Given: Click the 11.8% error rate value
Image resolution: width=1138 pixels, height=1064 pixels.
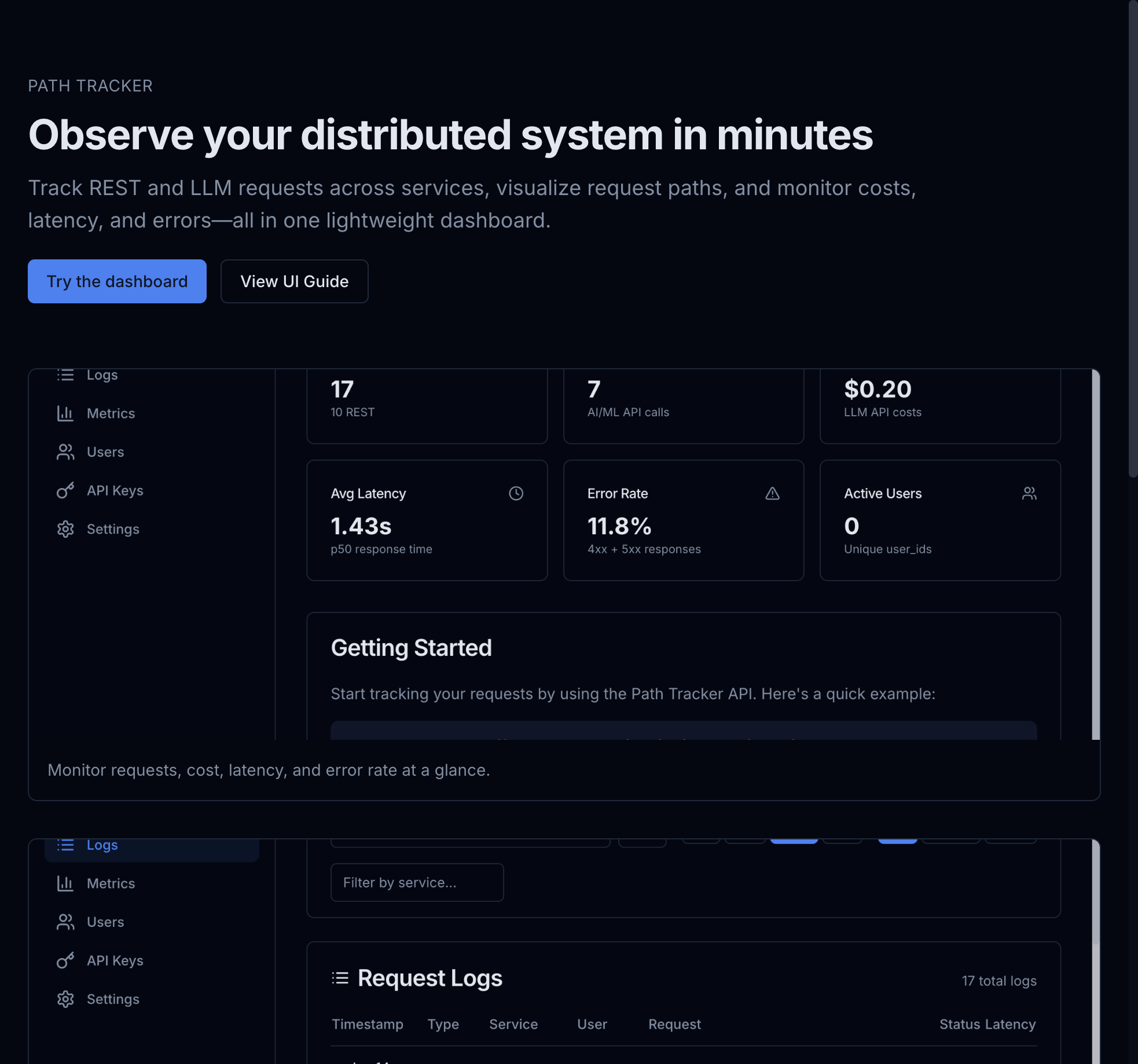Looking at the screenshot, I should tap(619, 526).
